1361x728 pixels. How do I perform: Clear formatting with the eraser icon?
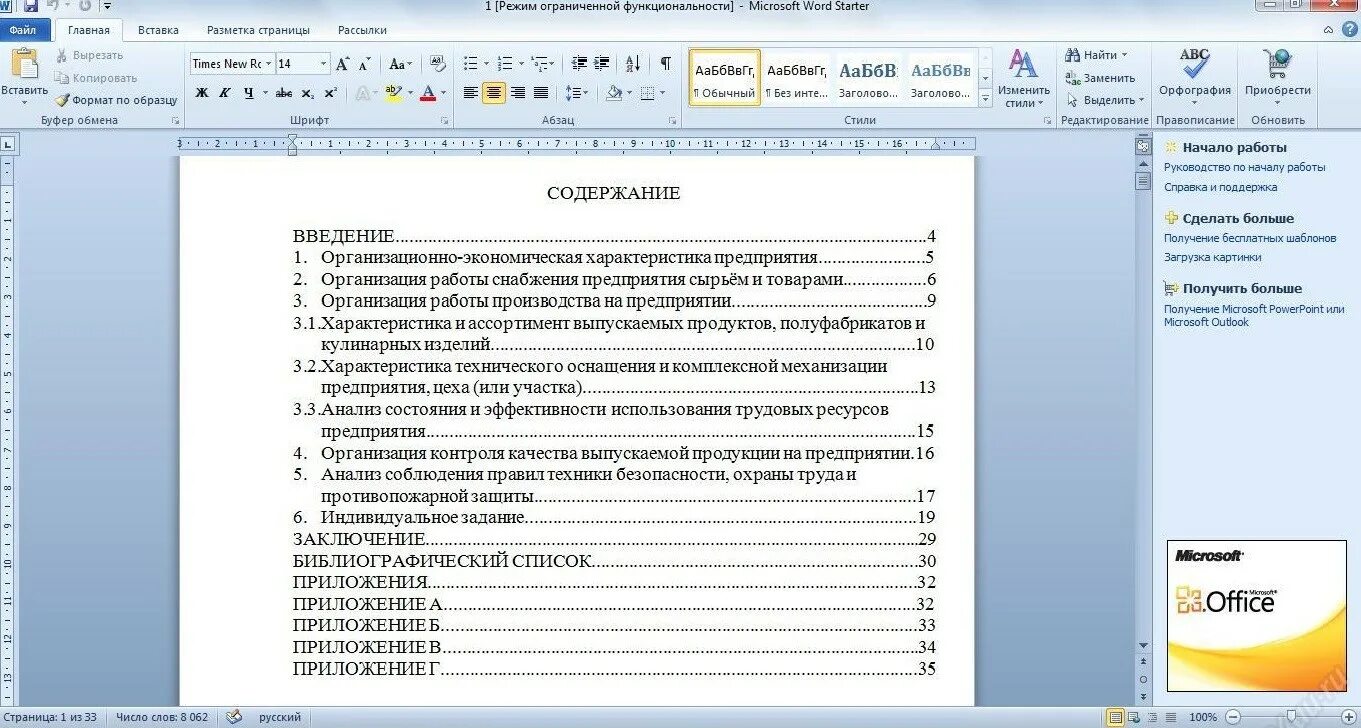click(437, 64)
